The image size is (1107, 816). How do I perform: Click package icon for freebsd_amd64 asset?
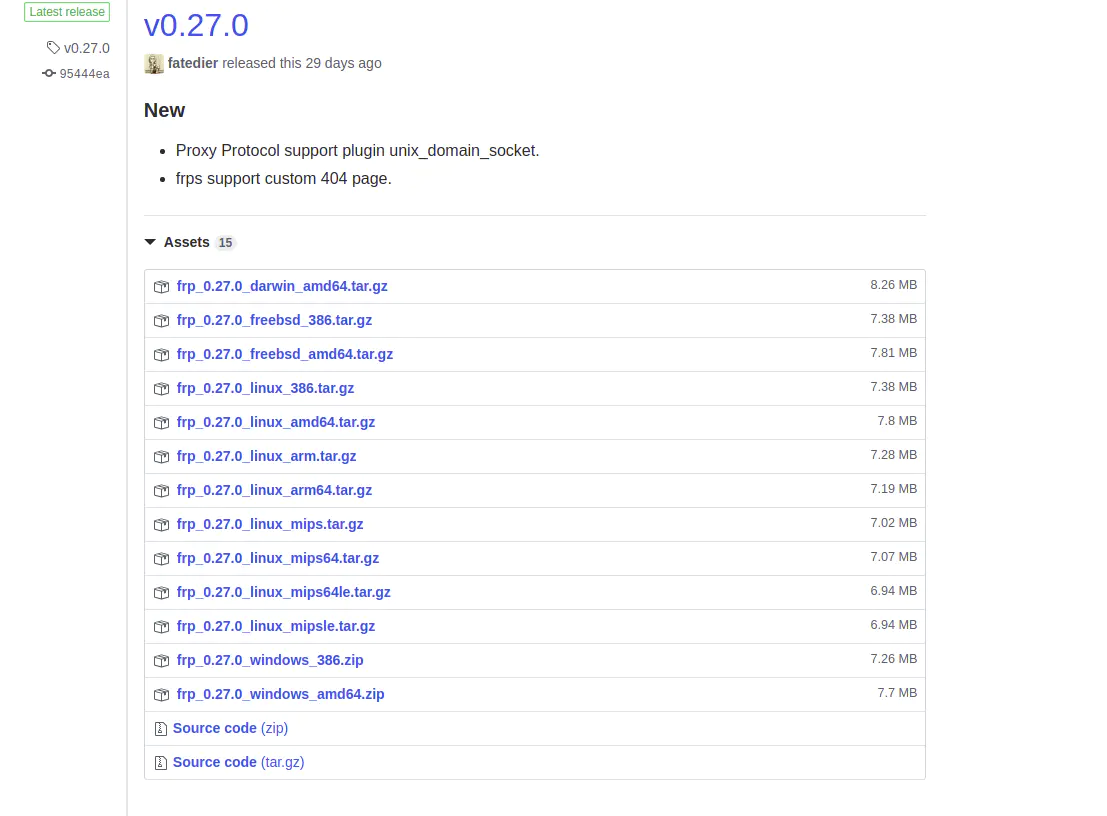[162, 354]
